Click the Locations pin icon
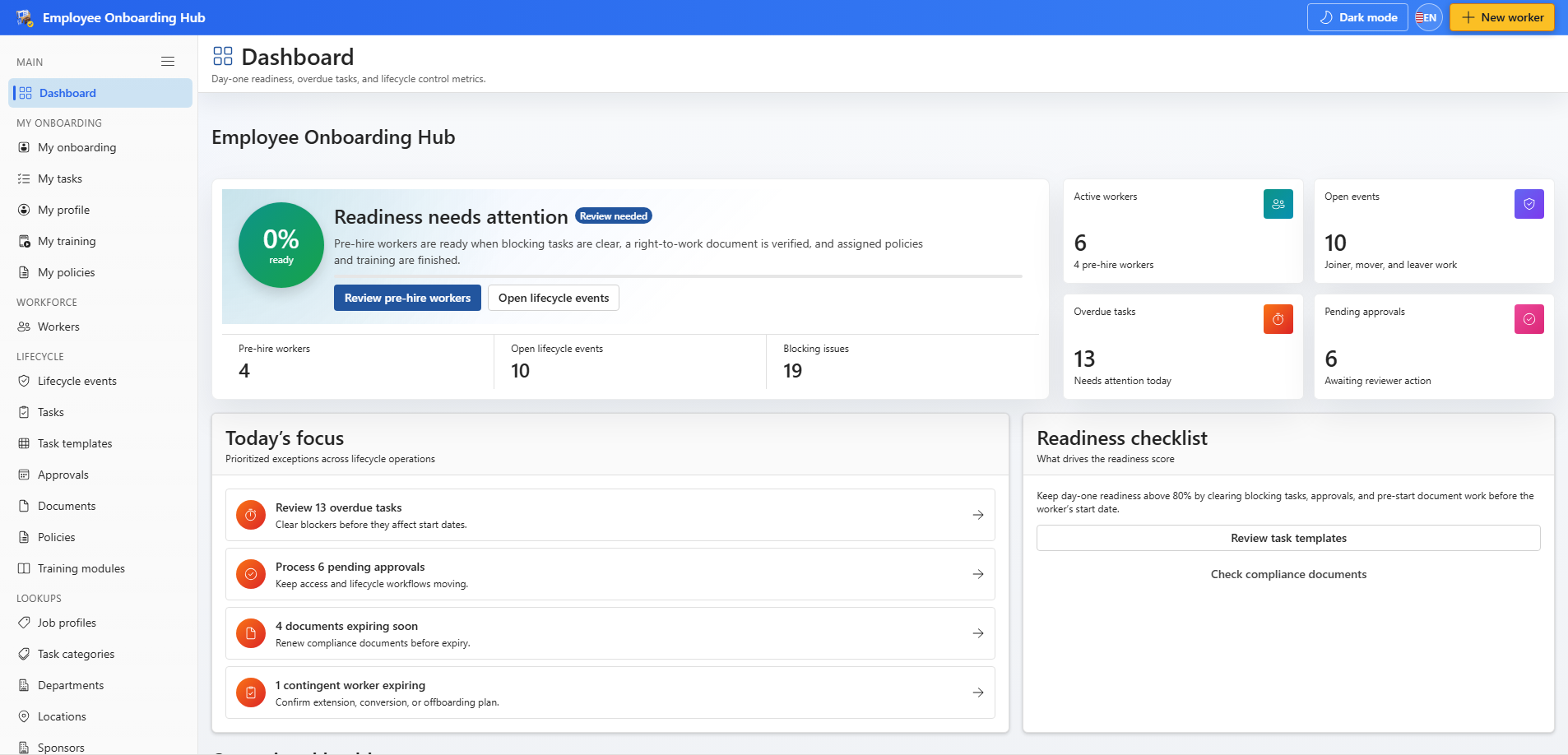Viewport: 1568px width, 755px height. click(x=24, y=716)
